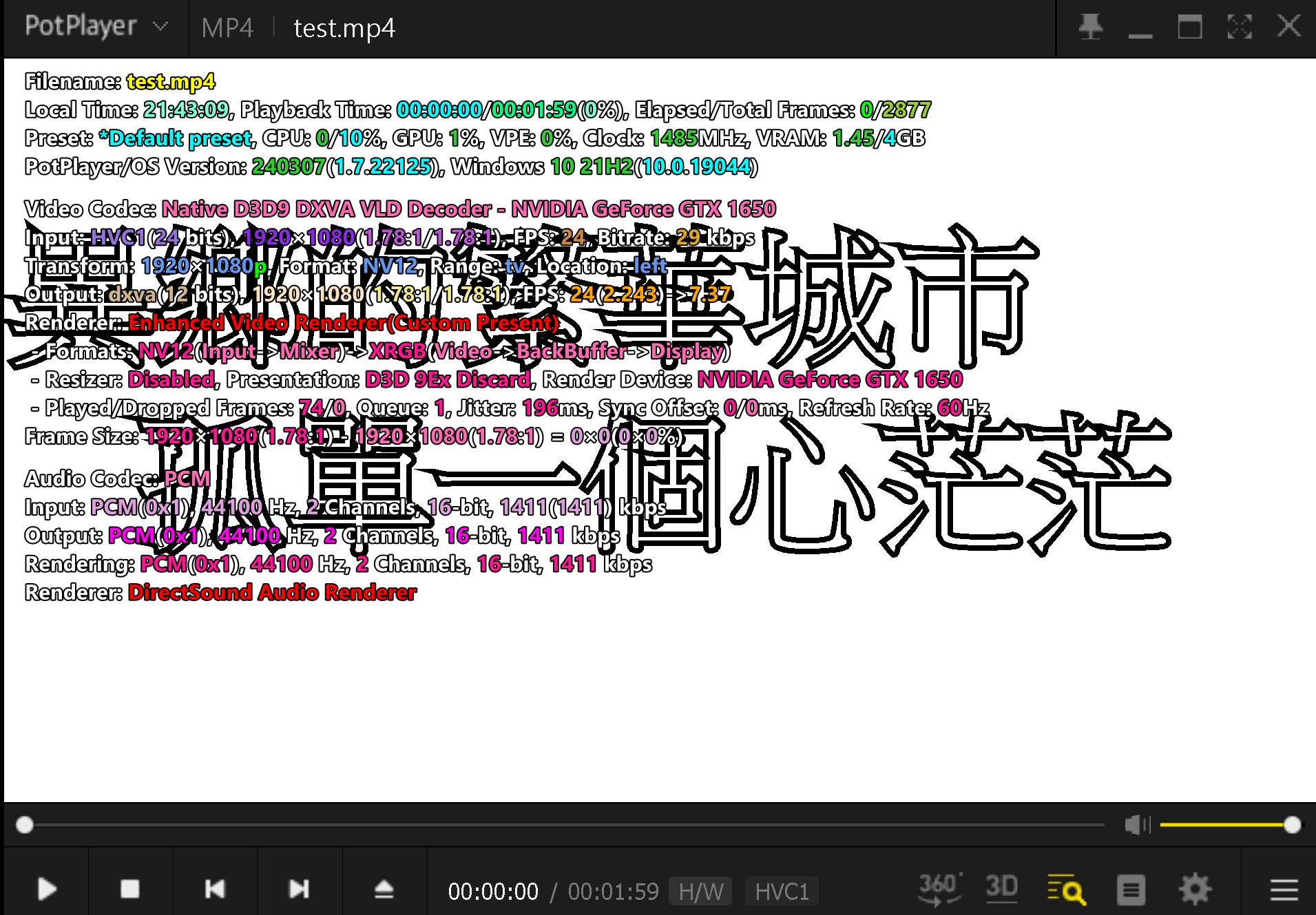Toggle 360 degree video mode
This screenshot has height=915, width=1316.
tap(939, 889)
